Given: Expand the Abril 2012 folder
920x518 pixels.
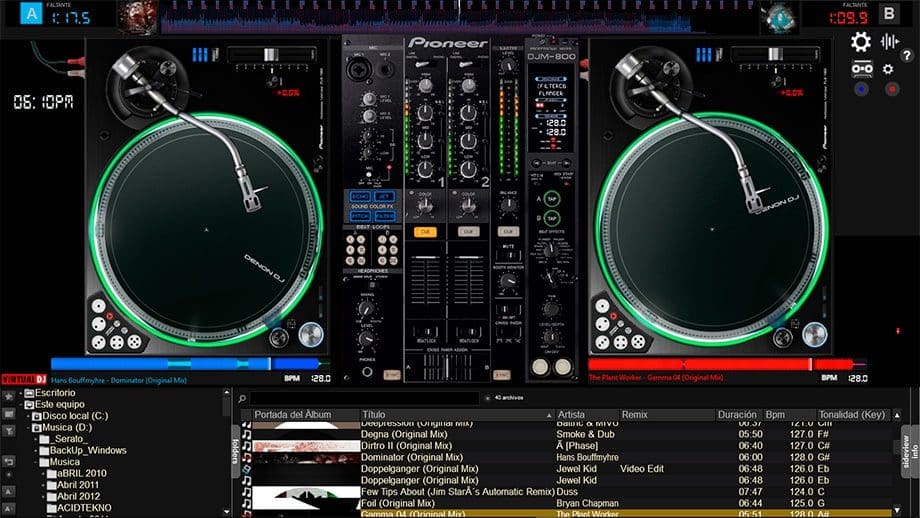Looking at the screenshot, I should coord(44,496).
